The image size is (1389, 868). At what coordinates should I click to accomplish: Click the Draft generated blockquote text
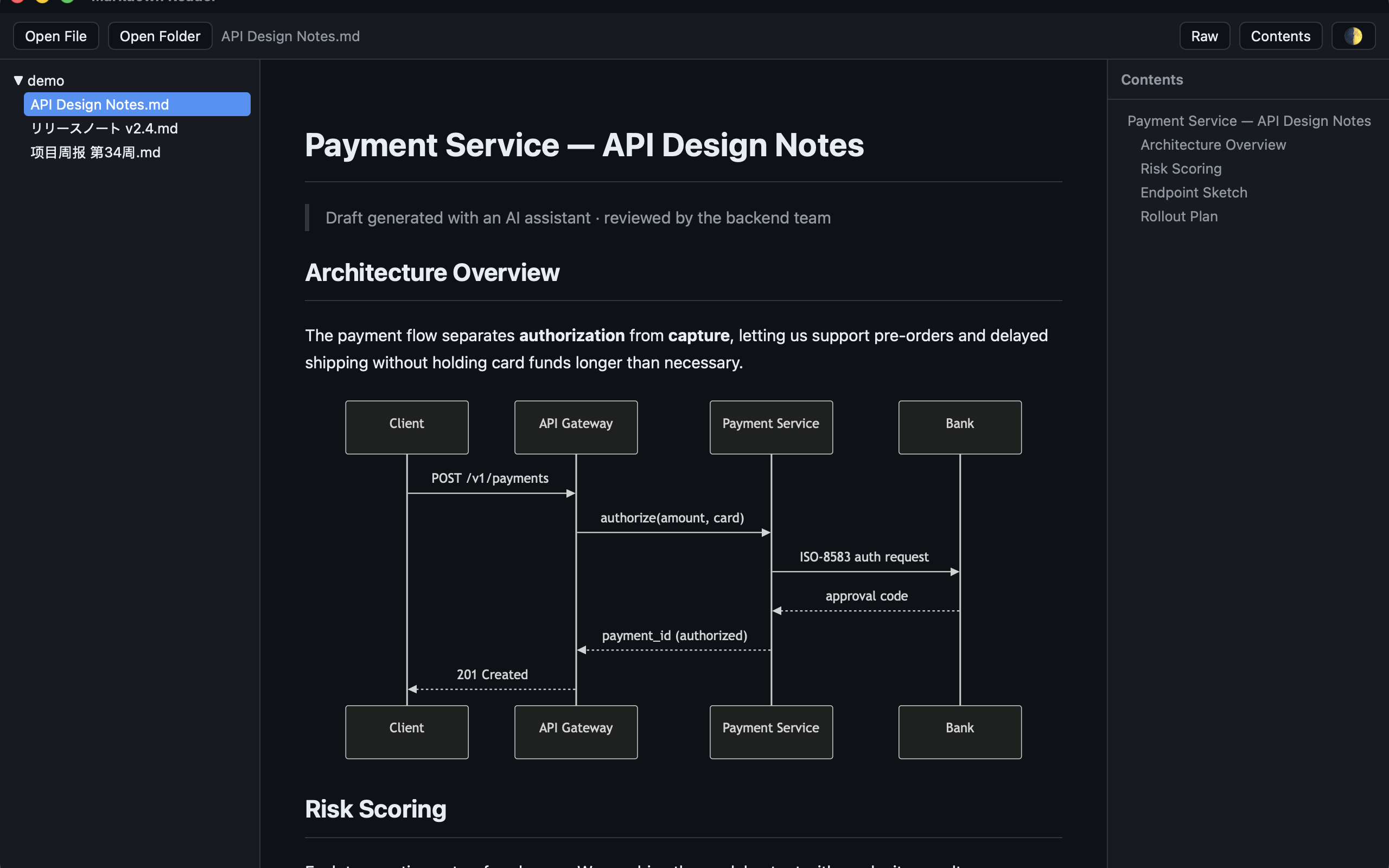(x=578, y=218)
